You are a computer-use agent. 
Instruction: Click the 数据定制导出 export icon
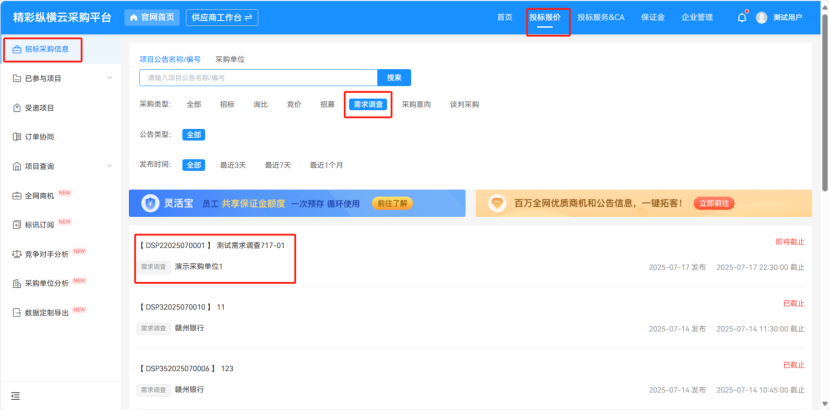16,313
